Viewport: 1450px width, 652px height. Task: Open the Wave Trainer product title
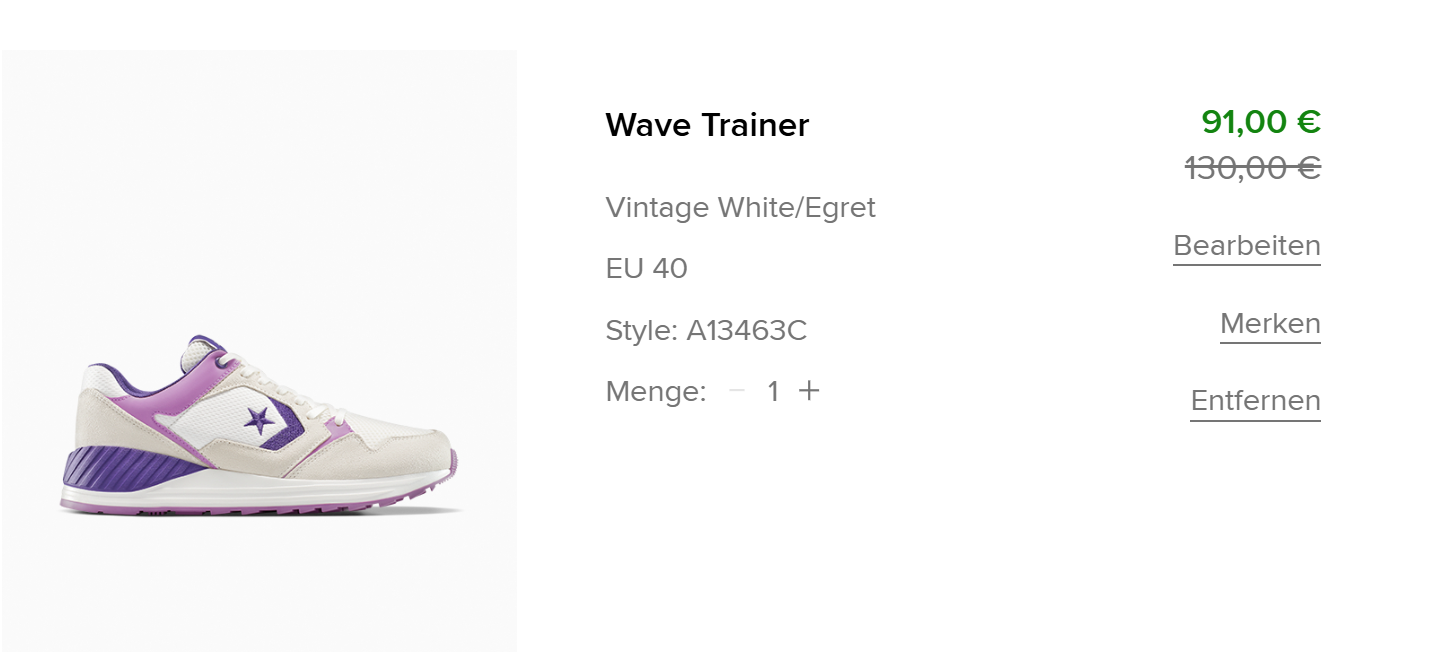click(x=707, y=125)
